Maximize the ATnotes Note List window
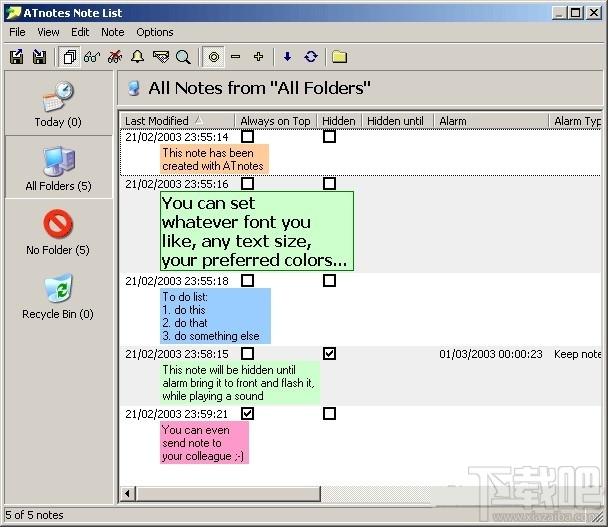The width and height of the screenshot is (608, 527). click(576, 13)
